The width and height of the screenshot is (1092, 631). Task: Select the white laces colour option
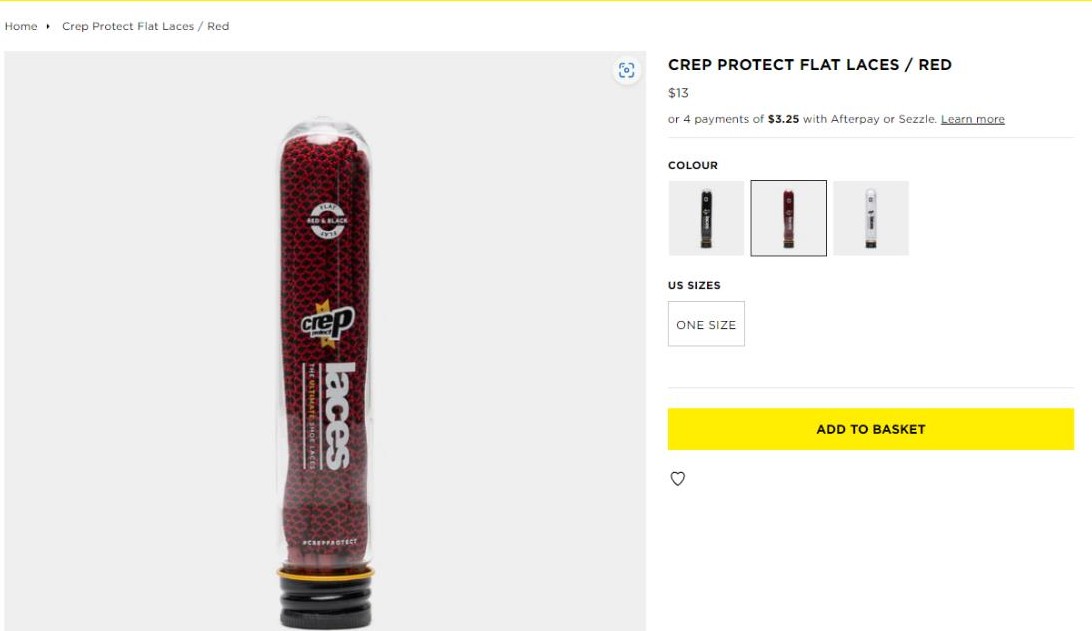click(x=871, y=218)
